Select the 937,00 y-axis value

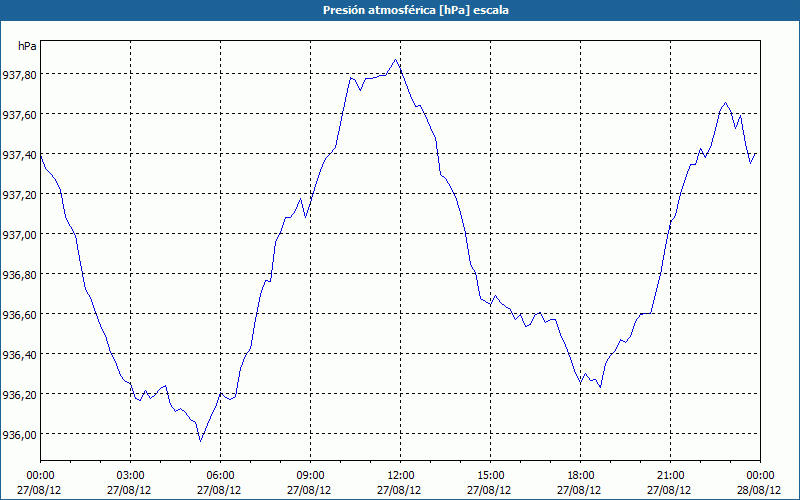(19, 235)
